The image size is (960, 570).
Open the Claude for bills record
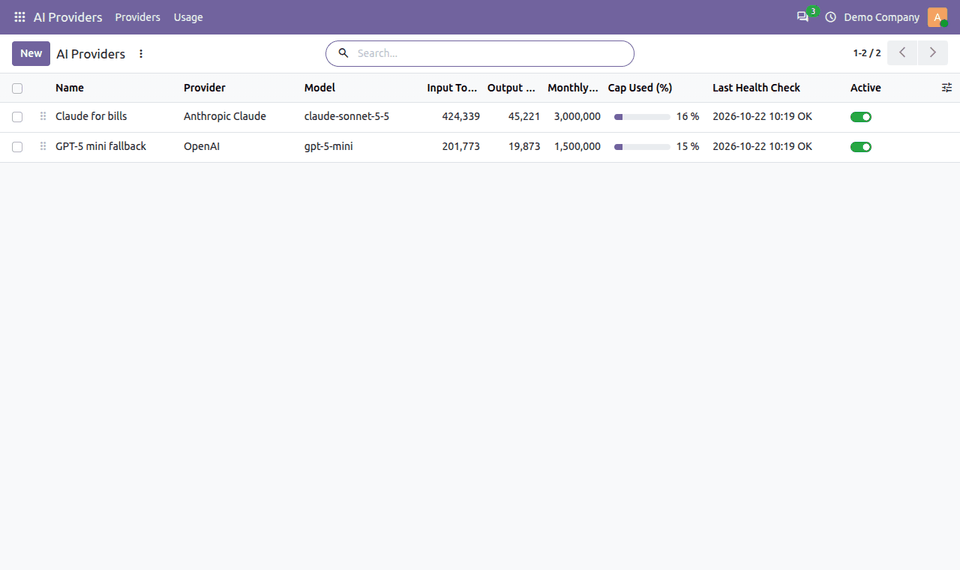click(x=91, y=116)
